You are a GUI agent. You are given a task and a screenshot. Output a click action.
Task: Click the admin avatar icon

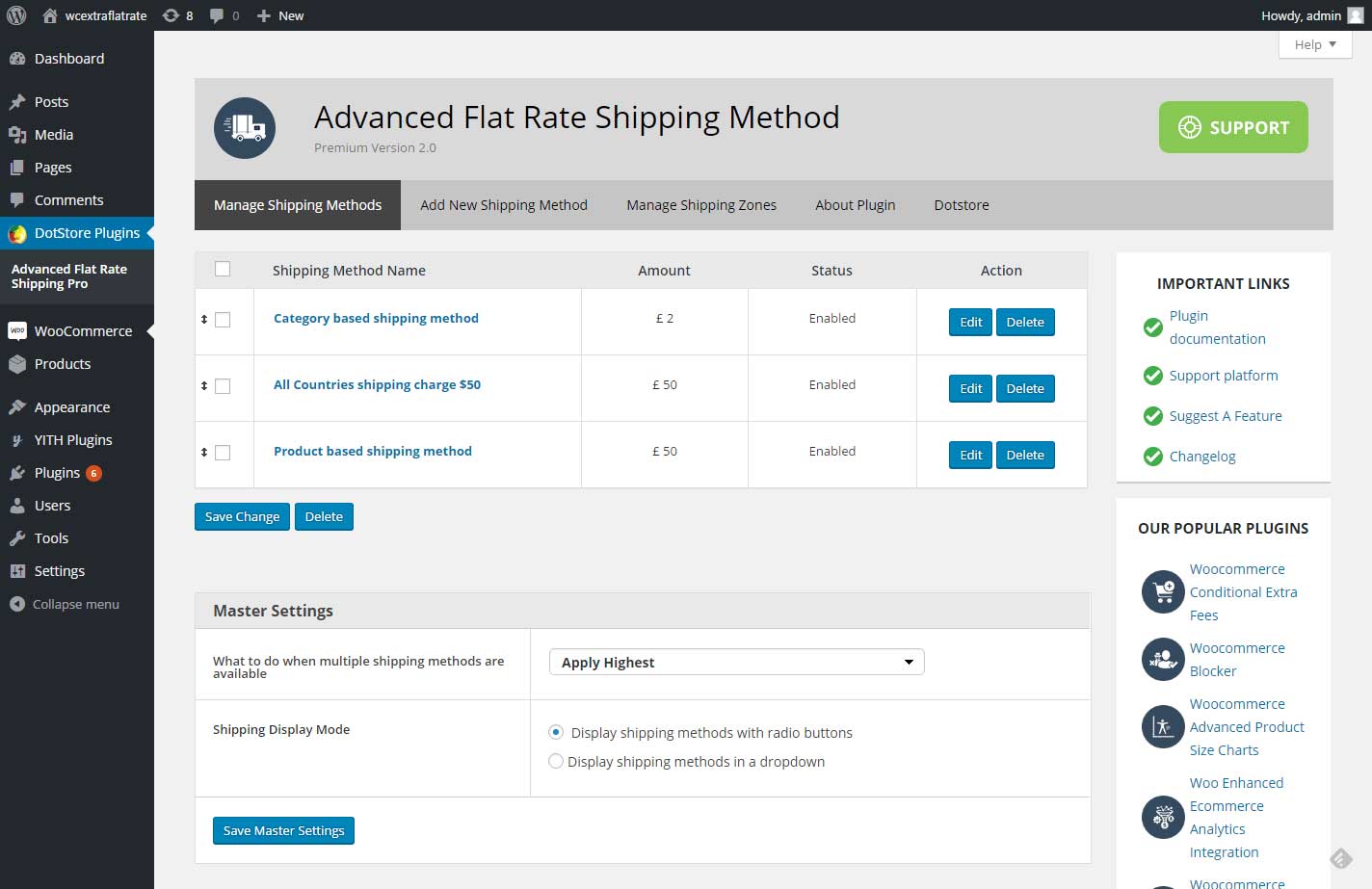coord(1356,15)
